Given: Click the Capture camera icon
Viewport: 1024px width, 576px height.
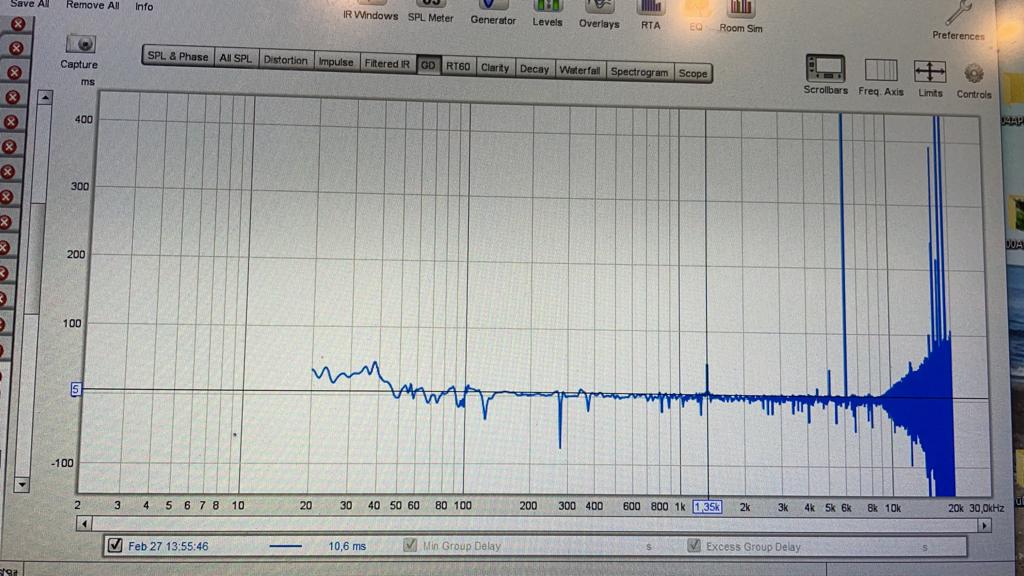Looking at the screenshot, I should click(x=79, y=44).
